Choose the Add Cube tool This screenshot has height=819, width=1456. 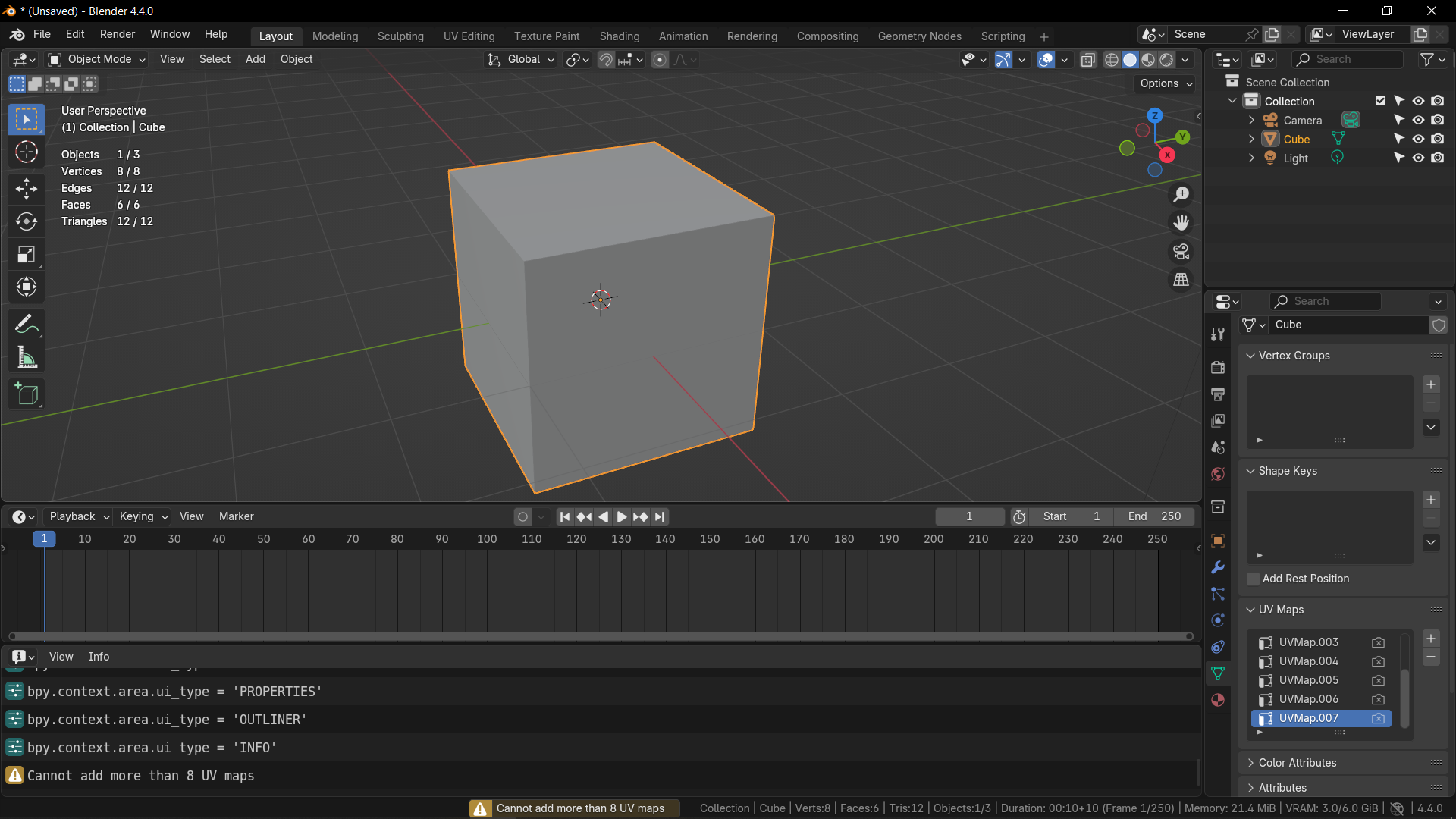point(27,394)
